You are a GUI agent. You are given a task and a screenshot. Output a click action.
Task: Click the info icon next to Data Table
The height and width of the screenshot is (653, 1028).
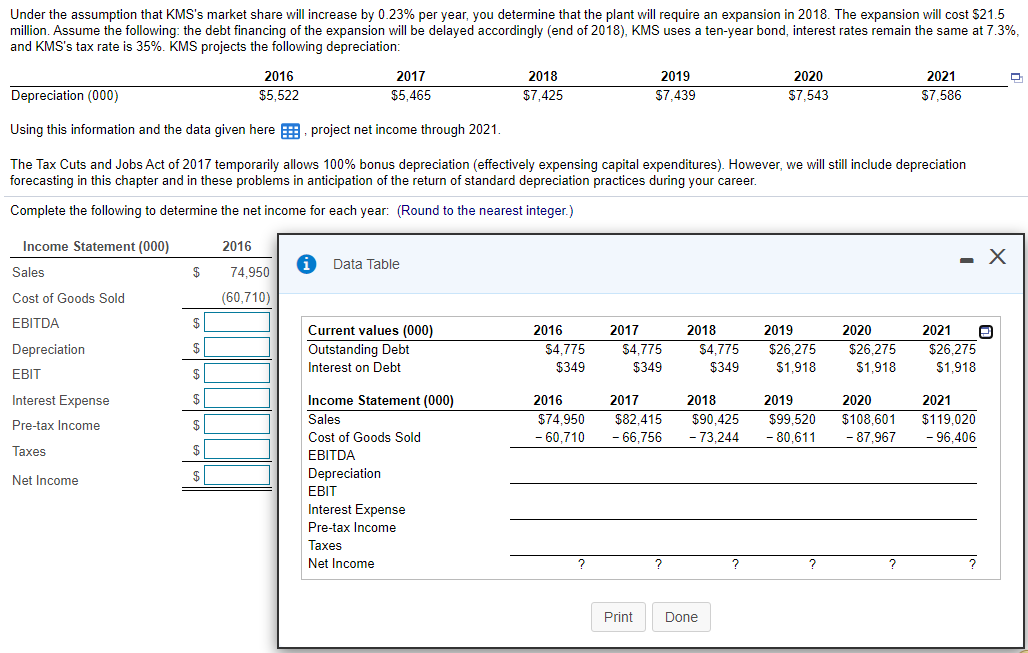click(306, 264)
